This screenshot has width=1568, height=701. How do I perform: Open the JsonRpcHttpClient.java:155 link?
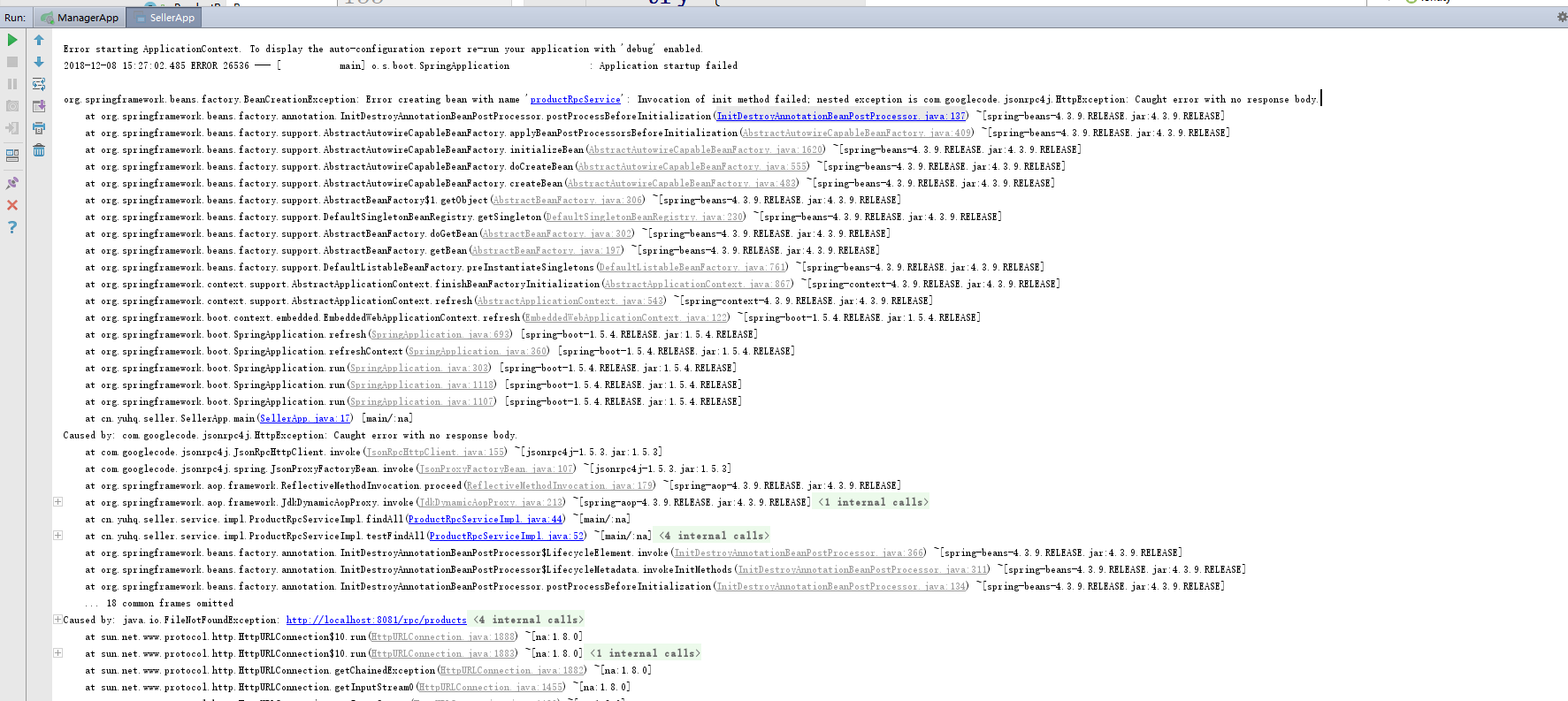(x=435, y=453)
